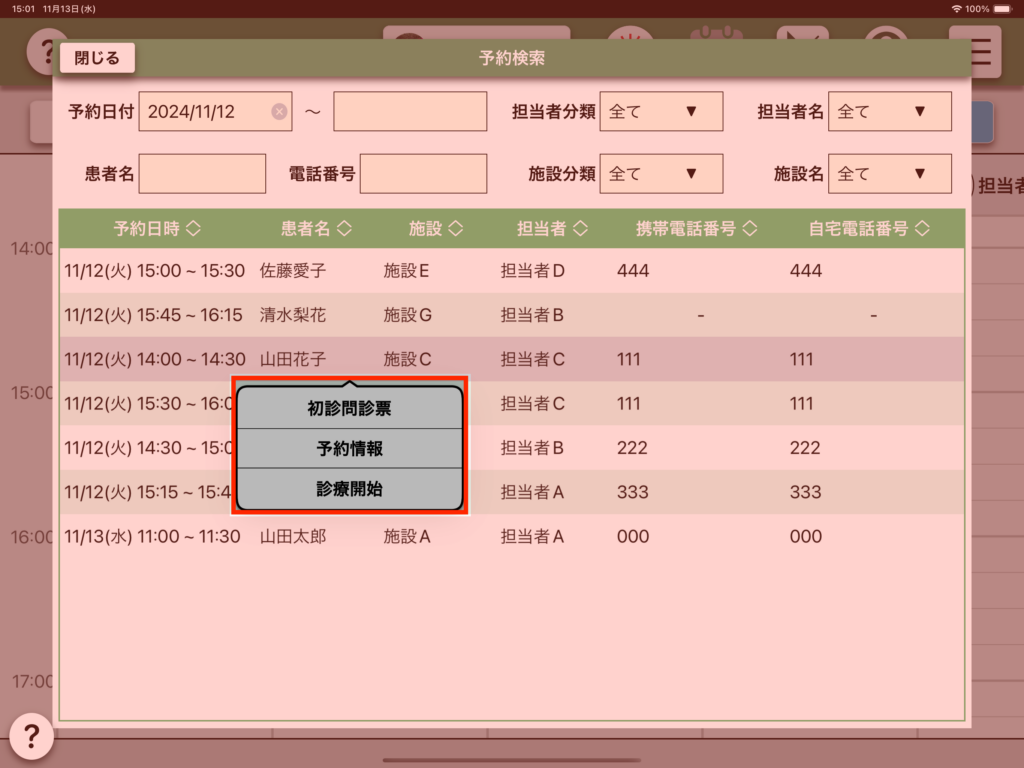The height and width of the screenshot is (768, 1024).
Task: Sort by 自宅電話番号 column arrows
Action: (x=922, y=229)
